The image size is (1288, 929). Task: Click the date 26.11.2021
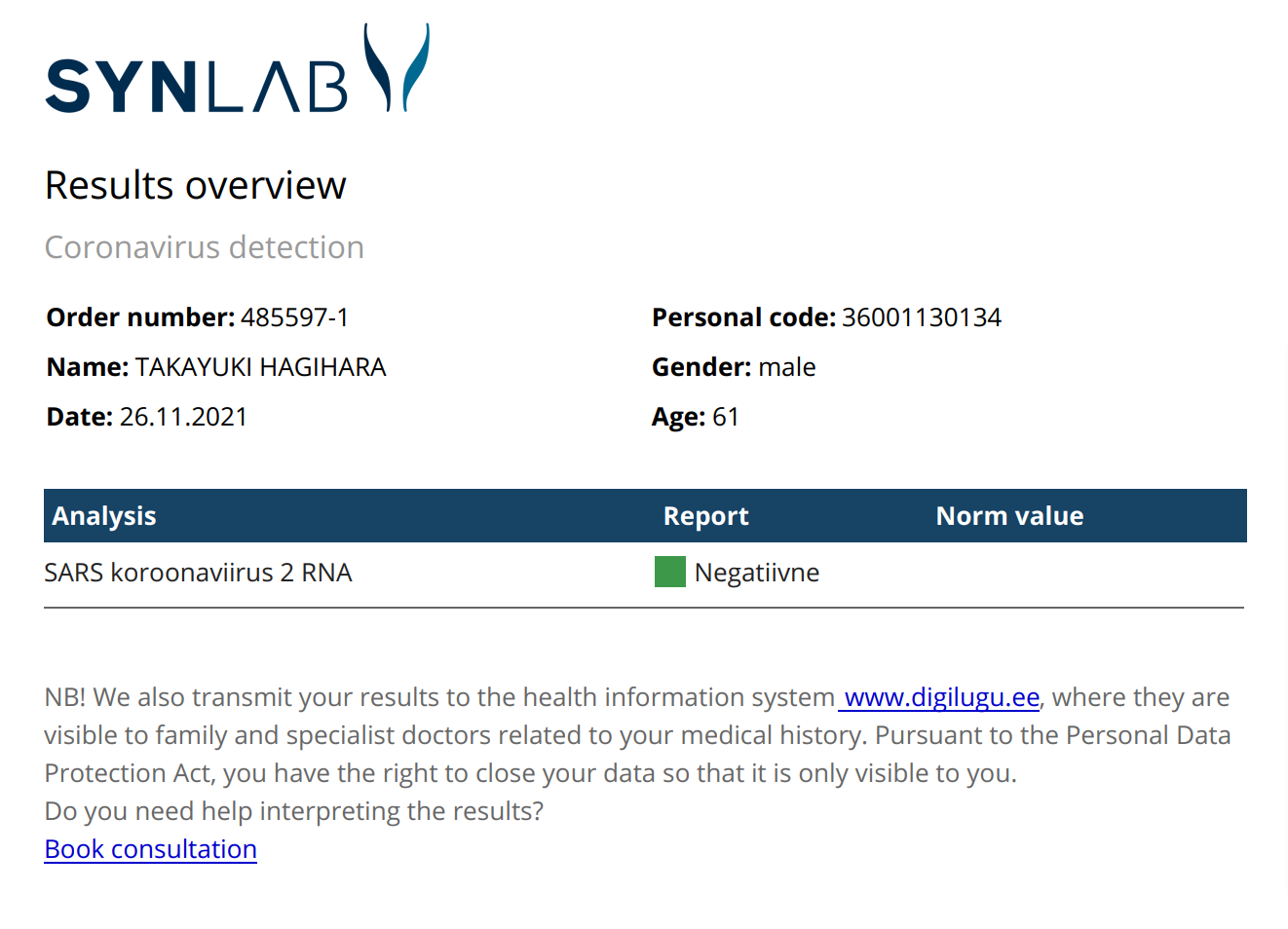click(184, 417)
